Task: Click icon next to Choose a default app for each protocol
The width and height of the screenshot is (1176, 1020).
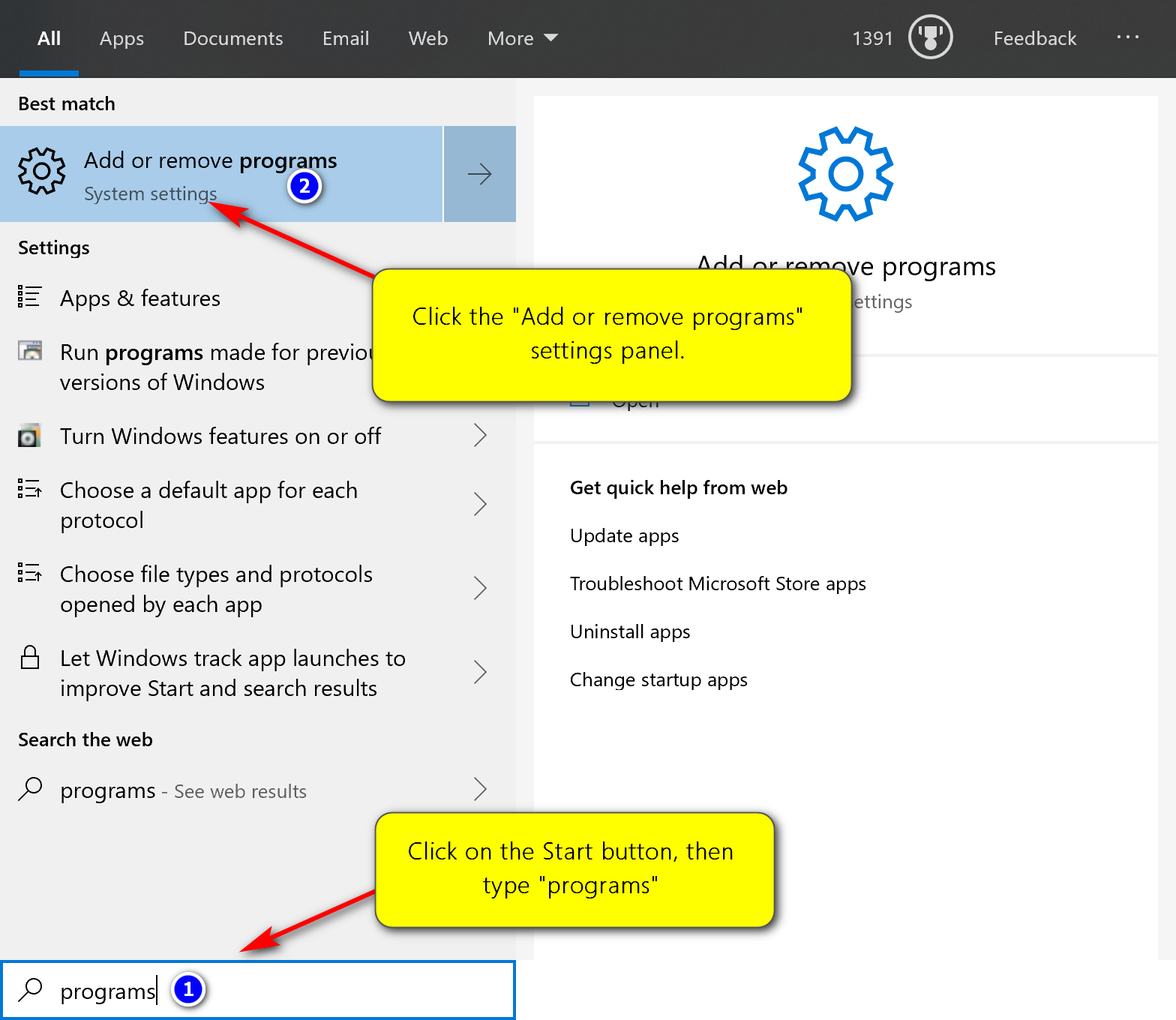Action: tap(29, 488)
